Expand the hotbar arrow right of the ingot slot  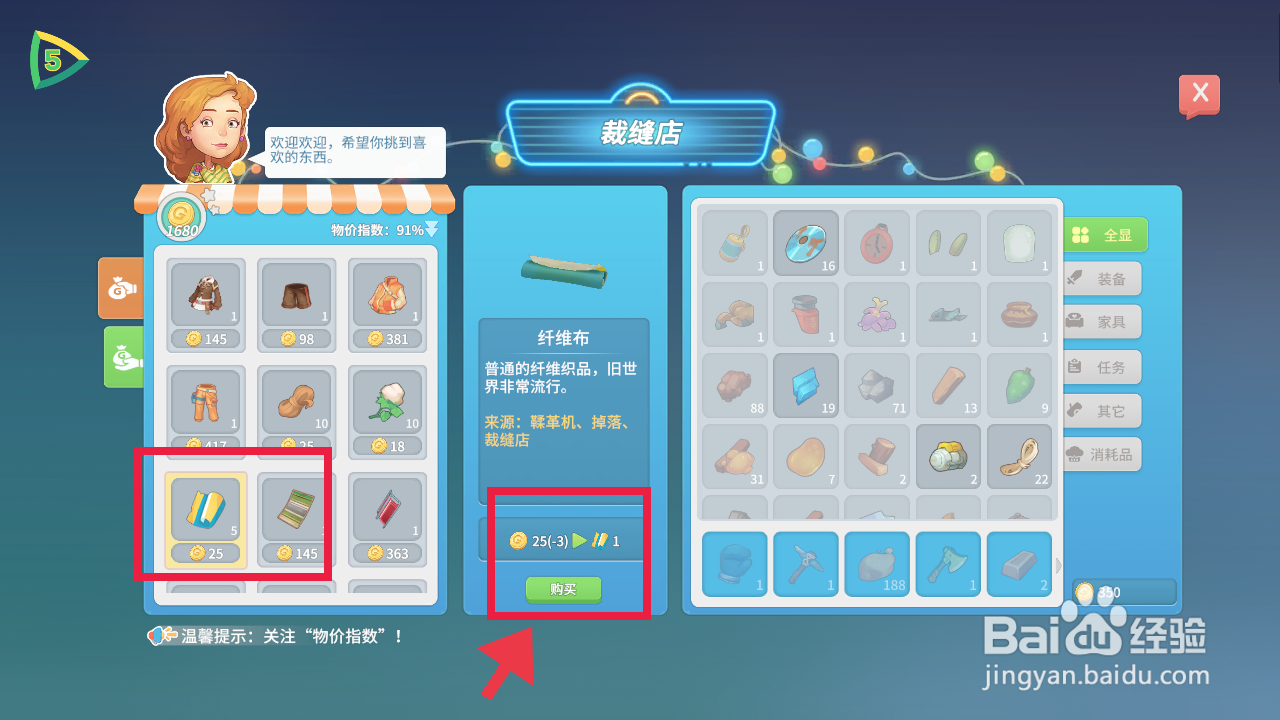click(x=1059, y=566)
